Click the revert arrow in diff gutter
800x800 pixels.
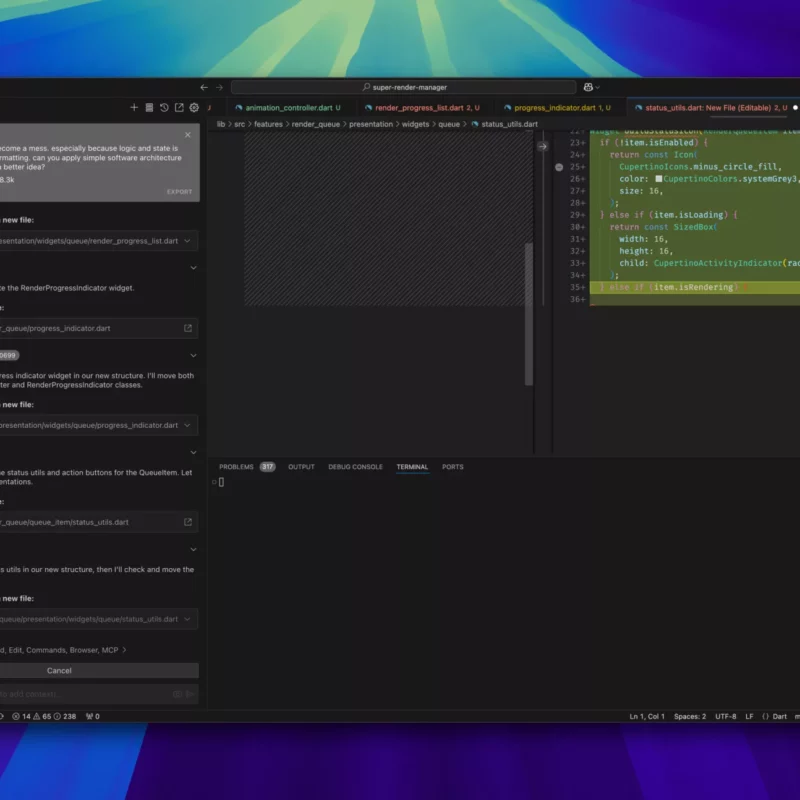(x=543, y=146)
